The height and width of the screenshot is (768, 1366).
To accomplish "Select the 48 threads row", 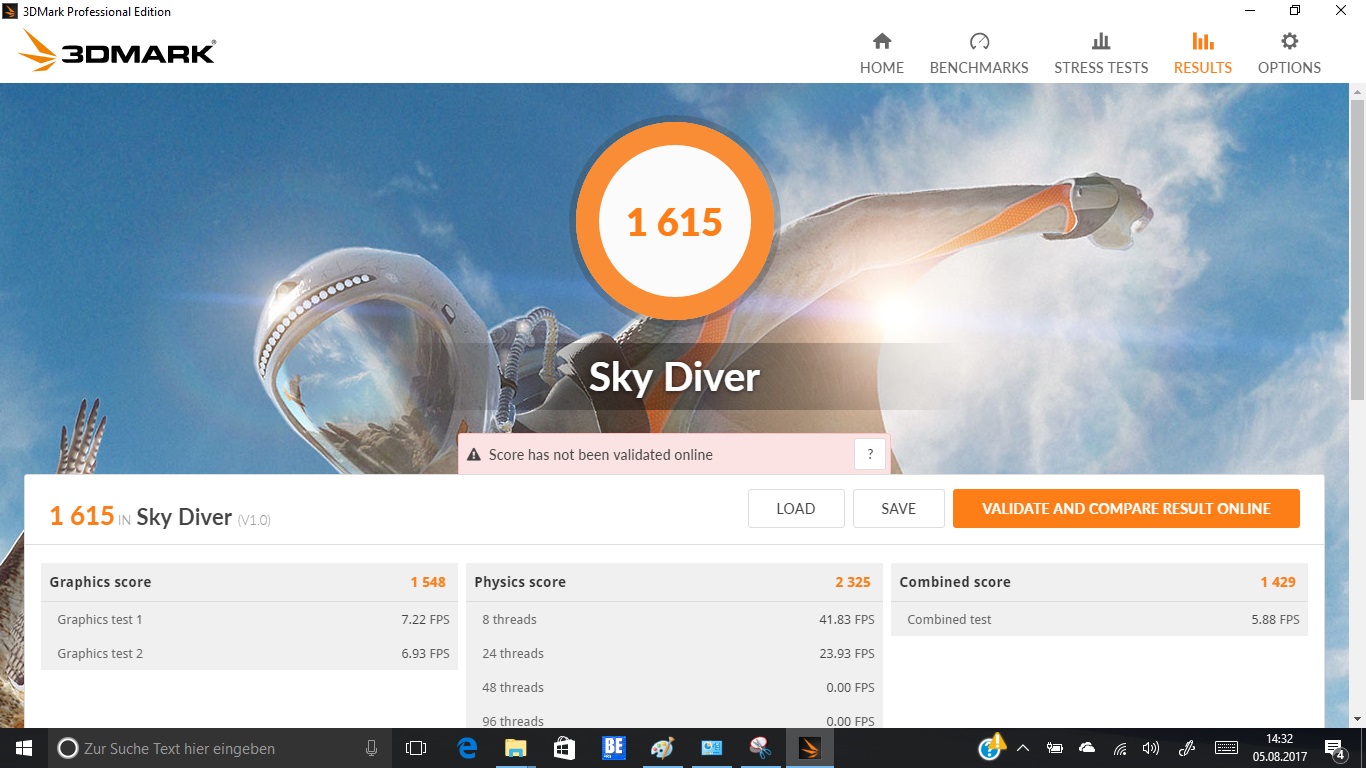I will pos(674,687).
